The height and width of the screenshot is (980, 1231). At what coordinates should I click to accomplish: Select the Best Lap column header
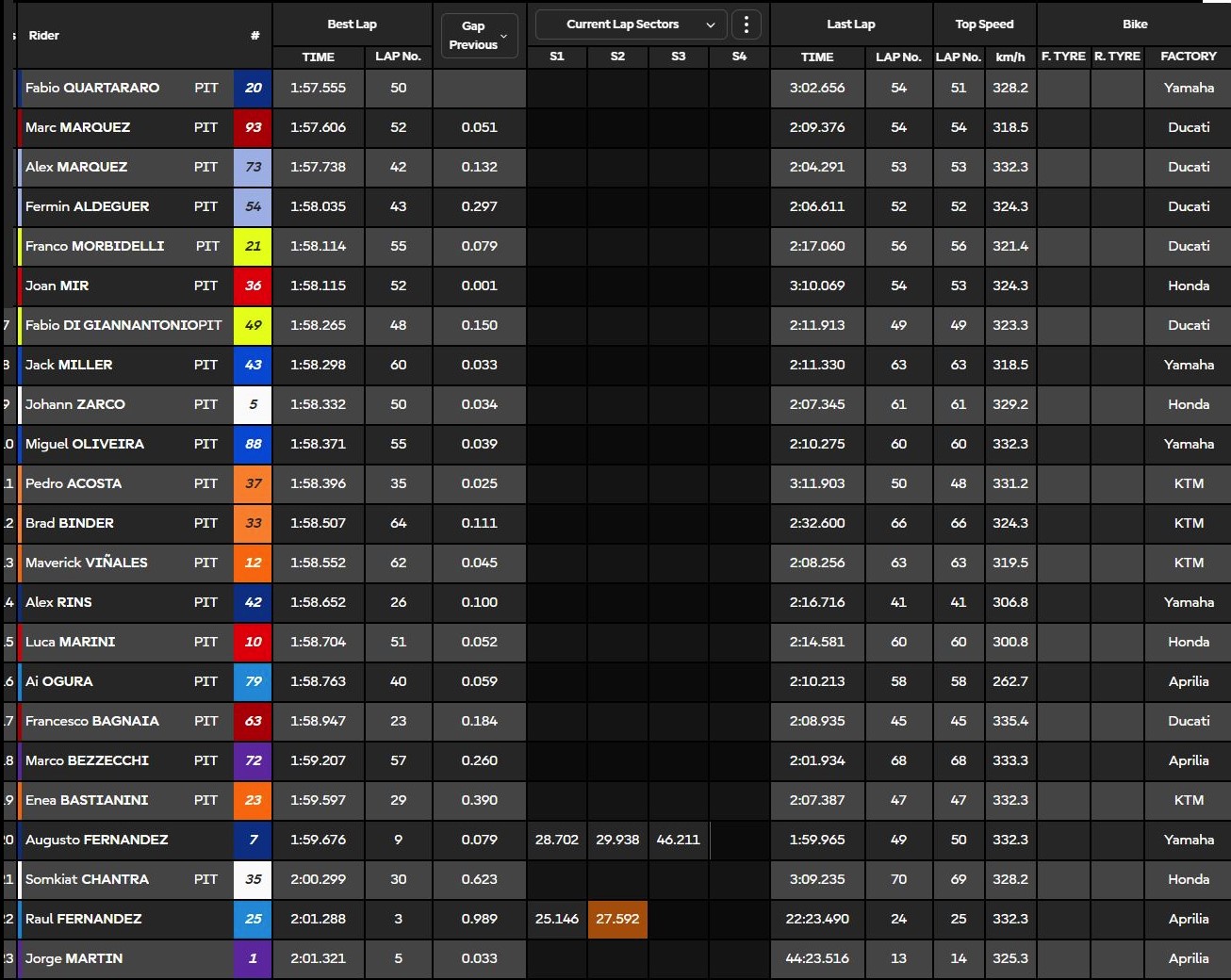[352, 24]
